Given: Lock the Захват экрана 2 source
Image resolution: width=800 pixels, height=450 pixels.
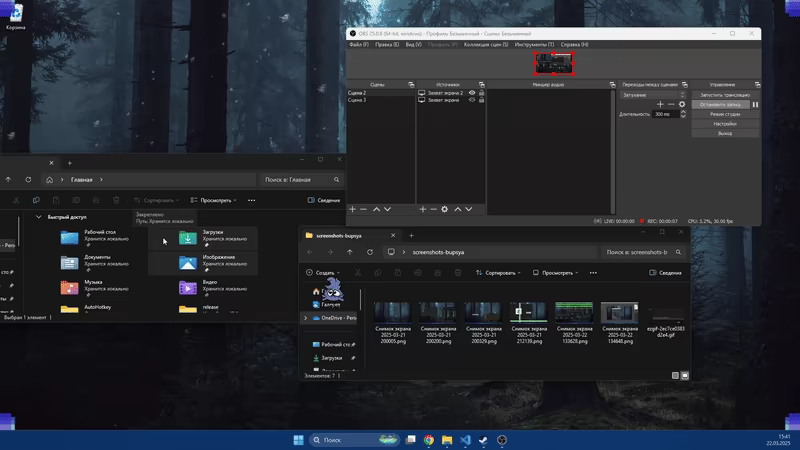Looking at the screenshot, I should click(x=481, y=93).
